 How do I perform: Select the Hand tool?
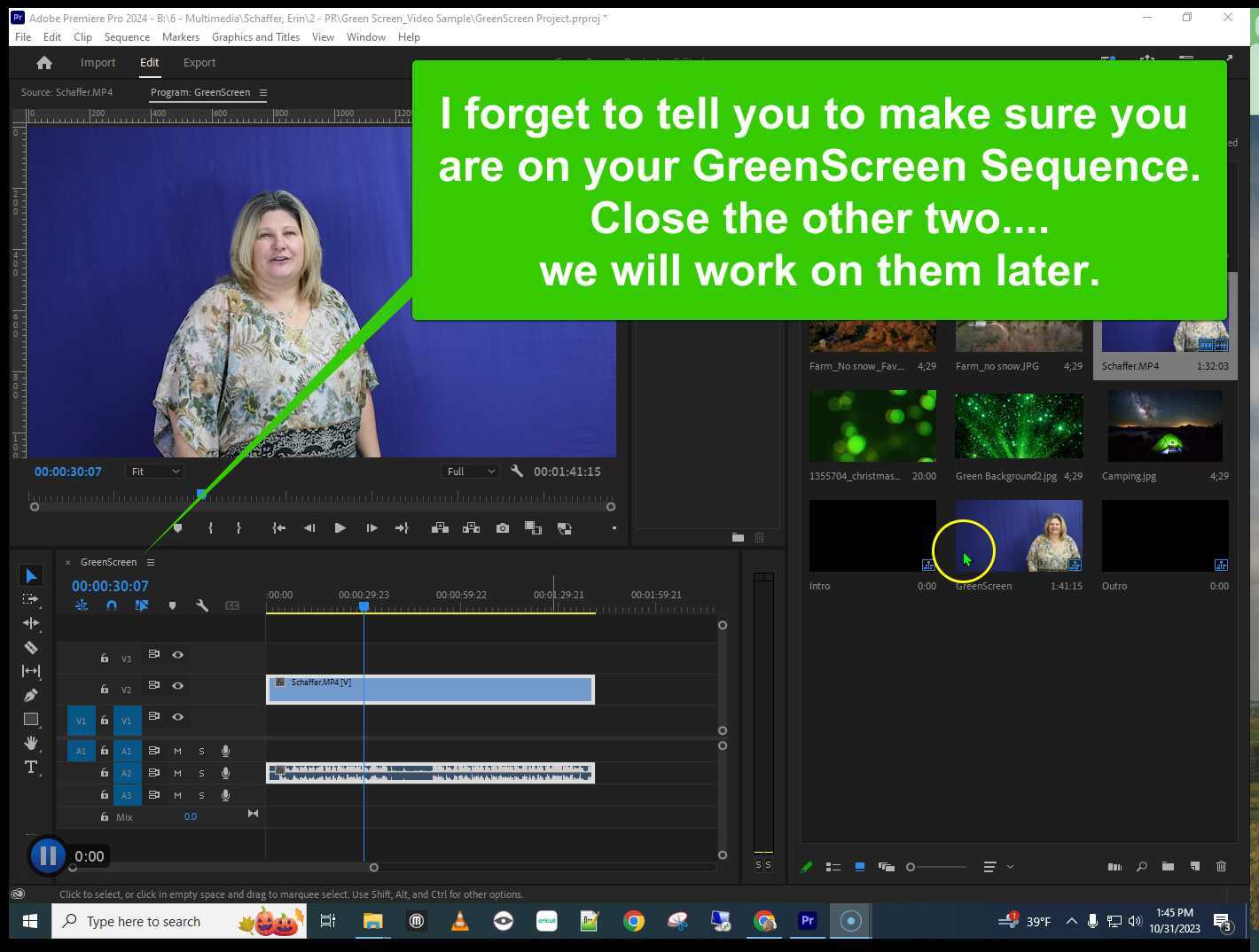pyautogui.click(x=31, y=743)
